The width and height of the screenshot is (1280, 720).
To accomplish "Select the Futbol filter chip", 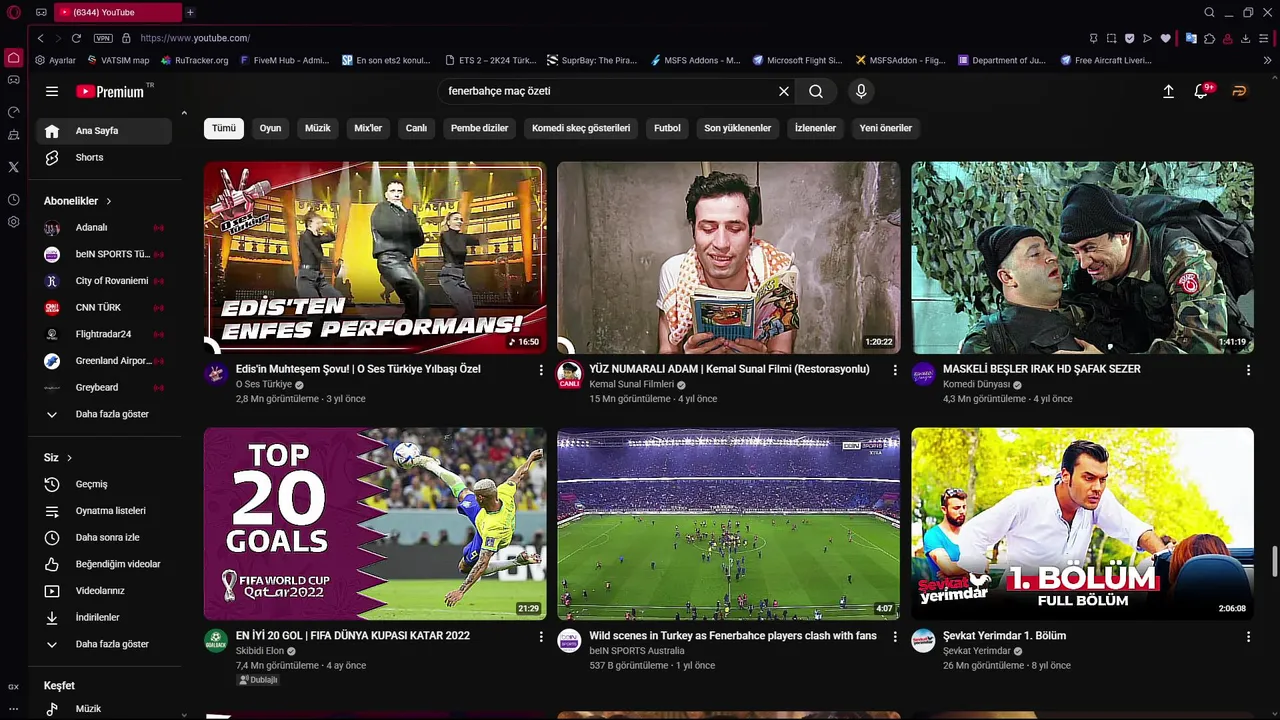I will pyautogui.click(x=667, y=128).
